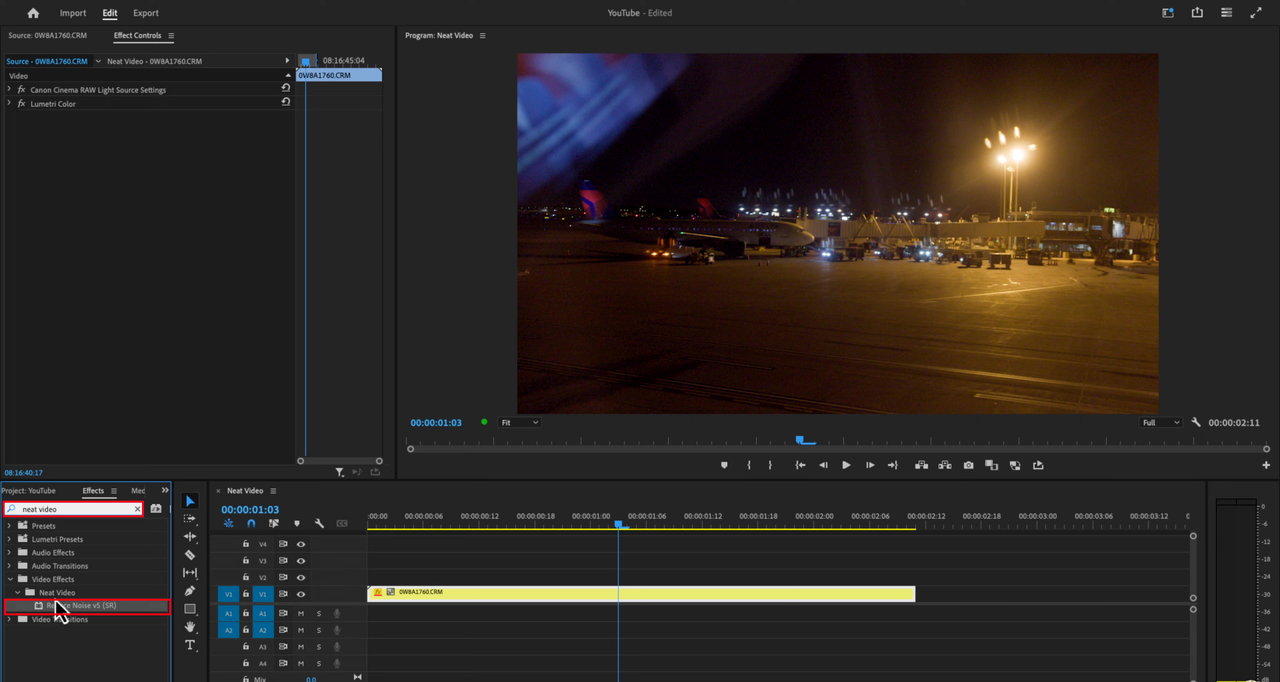1280x682 pixels.
Task: Reset the Lumetri Color effect
Action: pyautogui.click(x=286, y=102)
